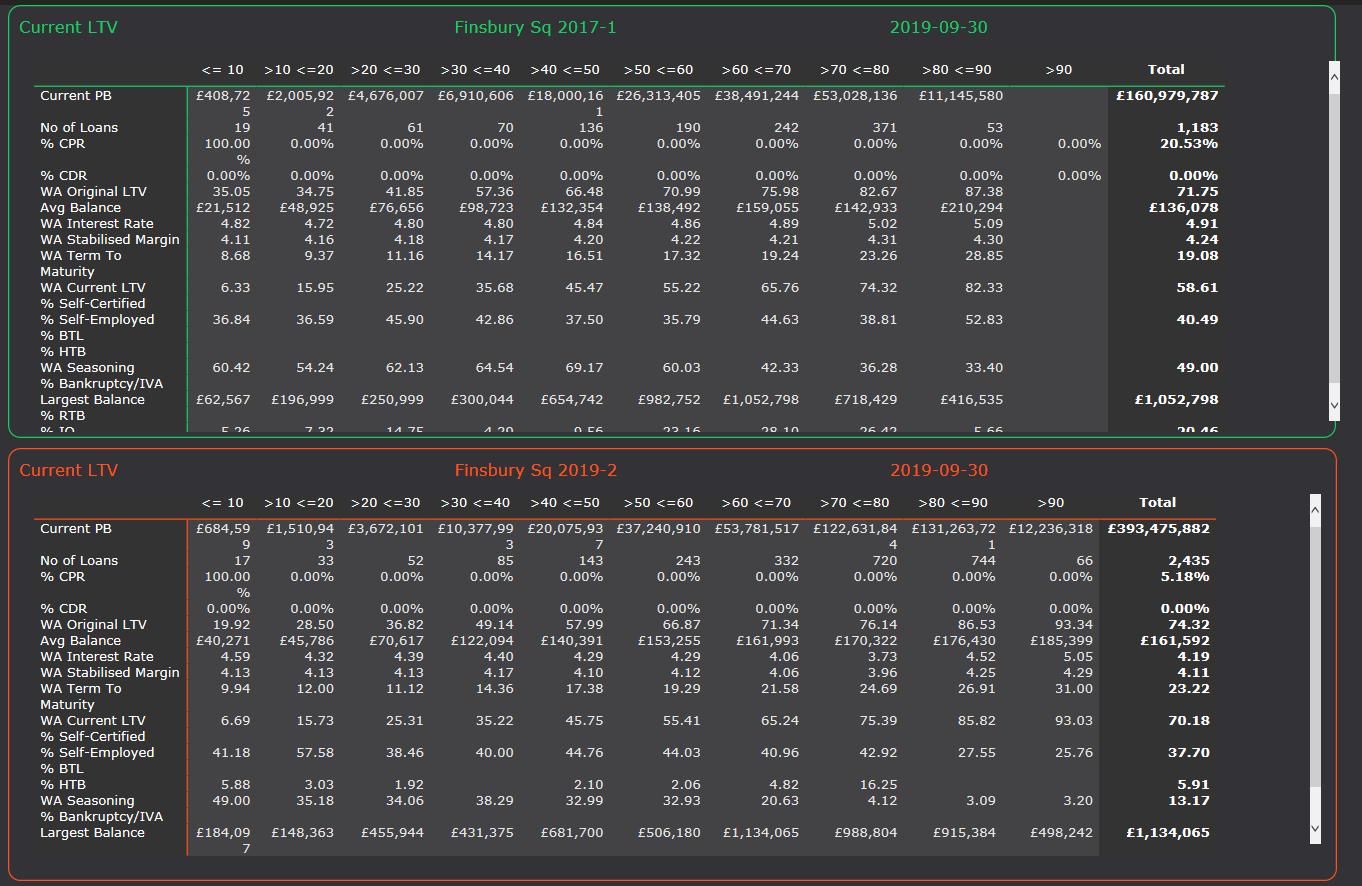Screen dimensions: 1362x886
Task: Click Current PB cell '£12,236,318'
Action: point(1051,529)
